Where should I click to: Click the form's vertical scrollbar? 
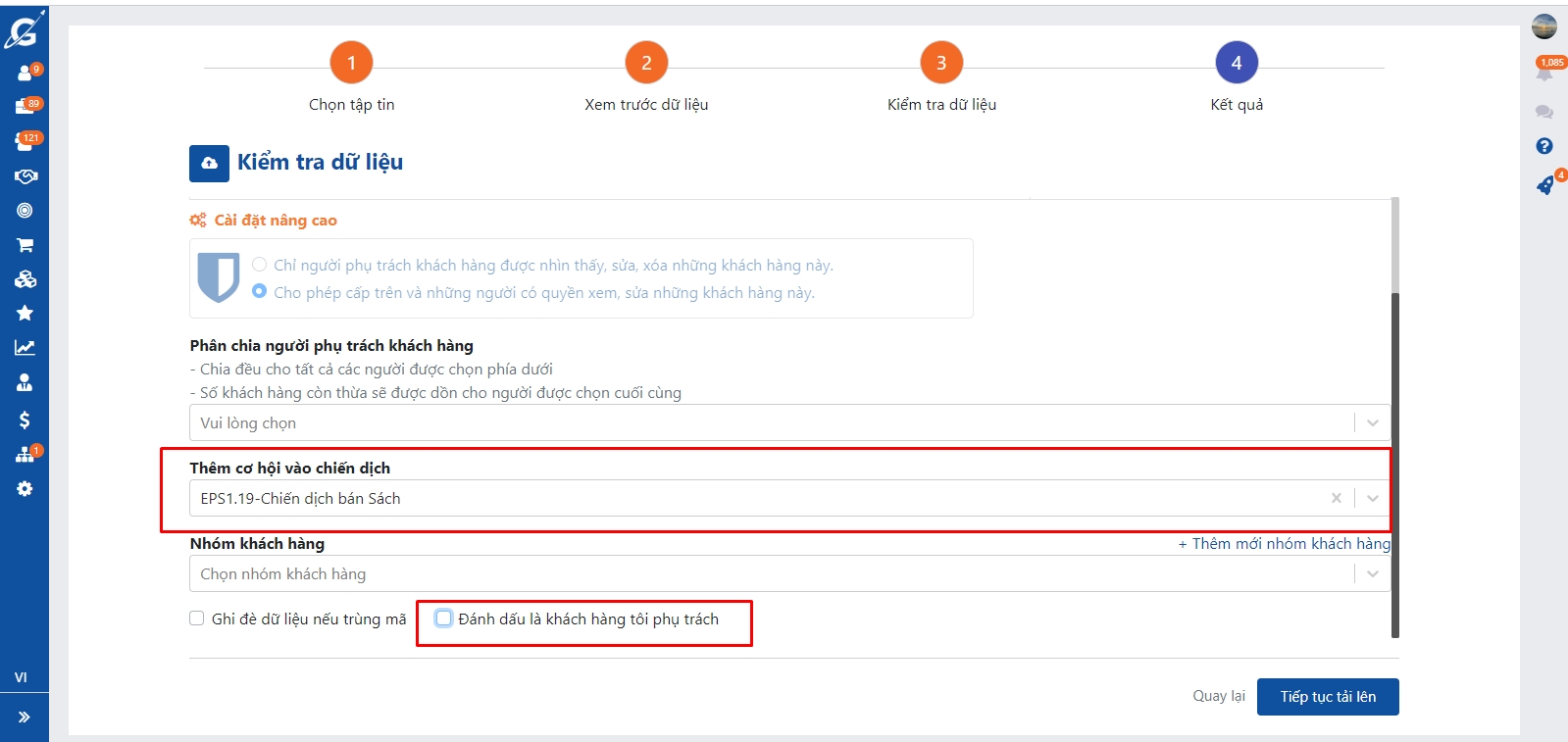tap(1394, 461)
